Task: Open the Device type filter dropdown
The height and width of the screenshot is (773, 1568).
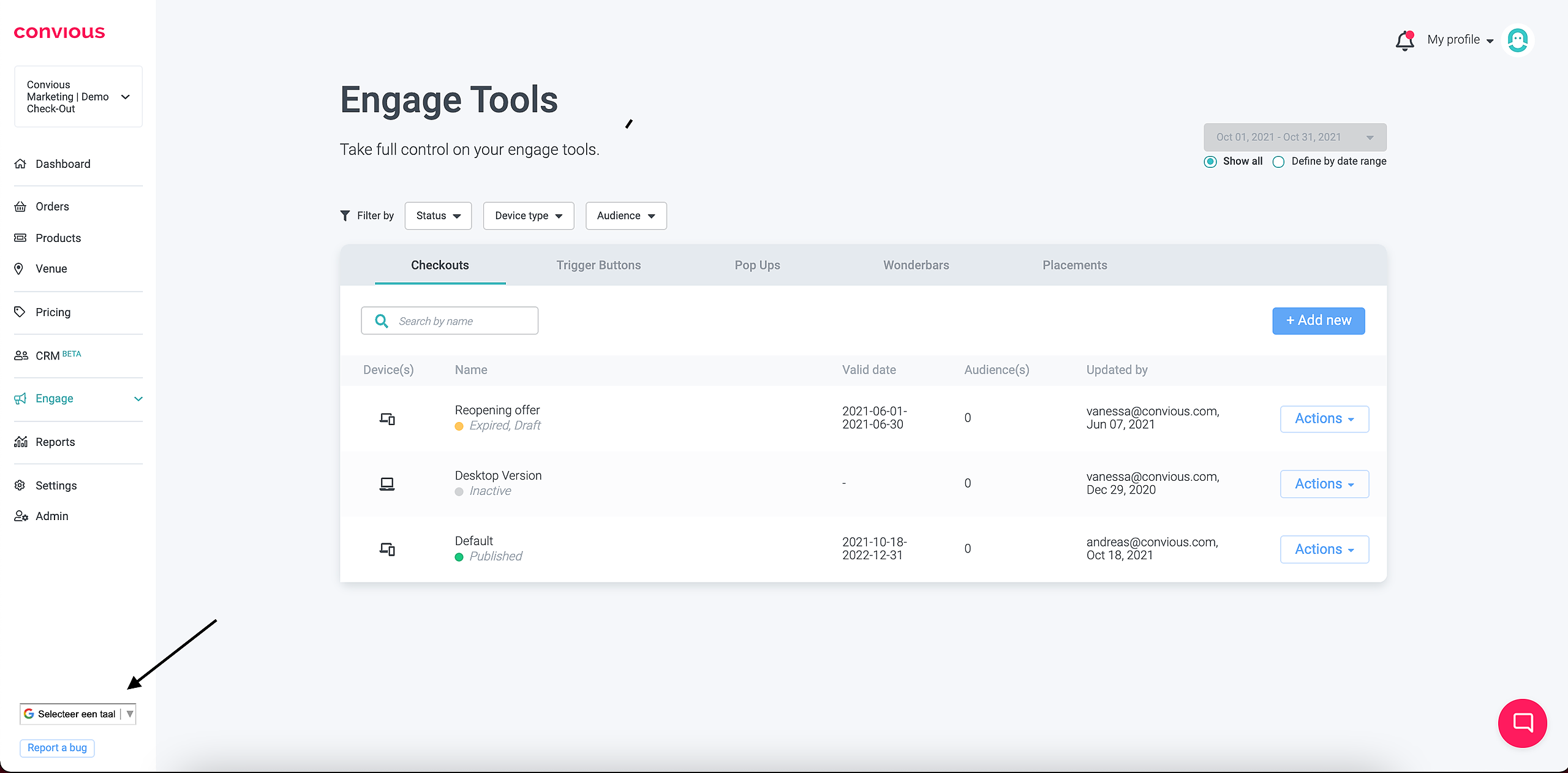Action: click(x=528, y=216)
